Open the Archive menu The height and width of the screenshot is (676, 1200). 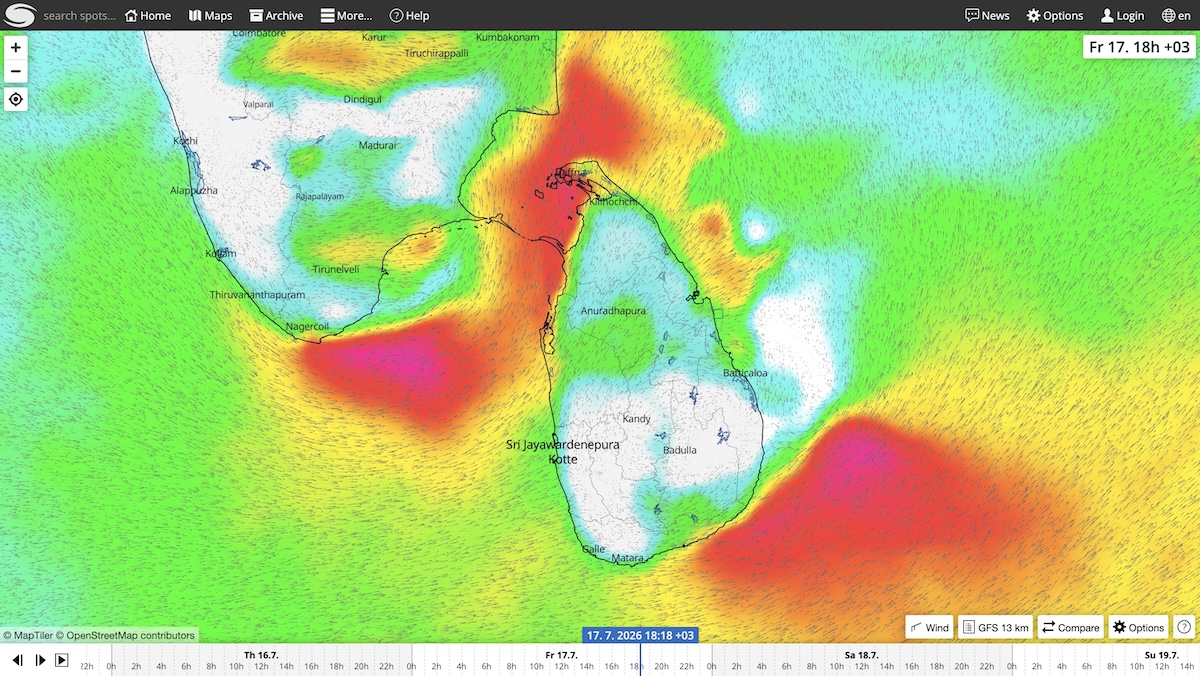coord(276,16)
